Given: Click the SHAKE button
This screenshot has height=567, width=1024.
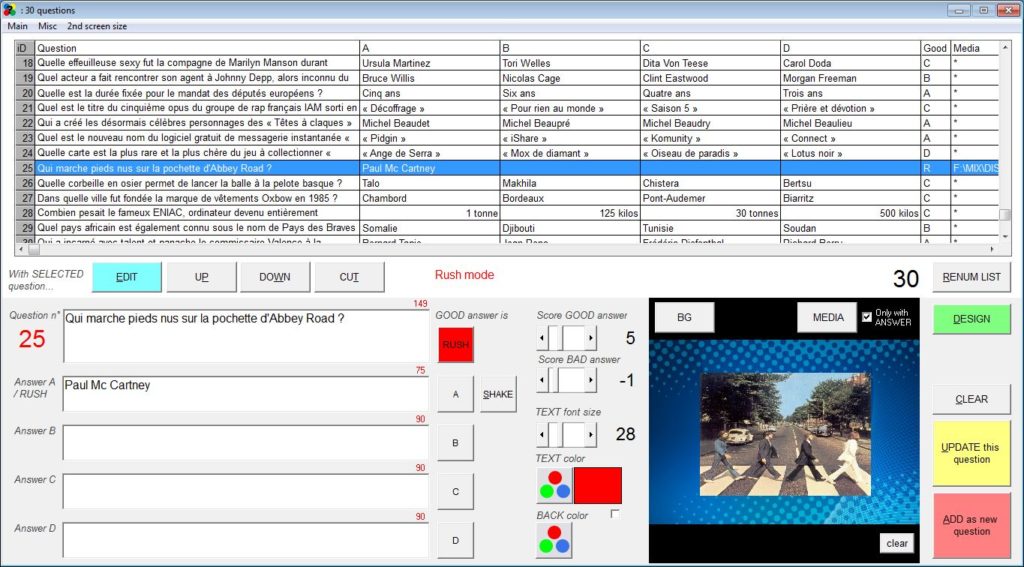Looking at the screenshot, I should point(498,394).
